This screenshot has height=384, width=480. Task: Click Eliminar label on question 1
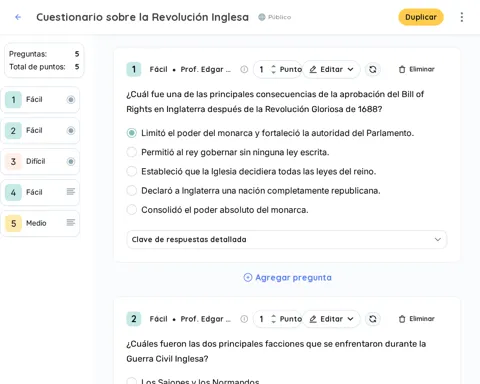[x=422, y=69]
